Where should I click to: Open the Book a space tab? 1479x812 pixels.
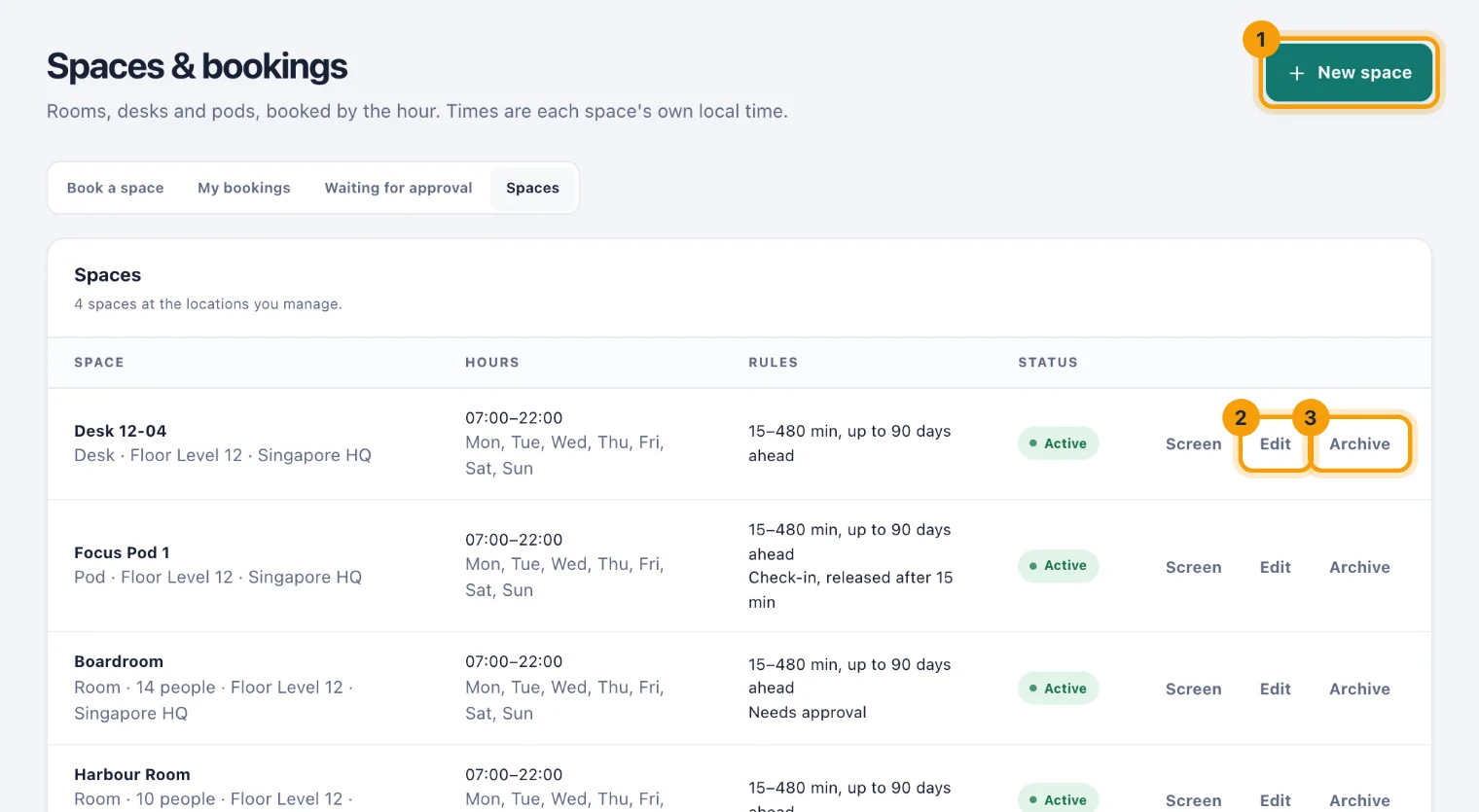[115, 188]
